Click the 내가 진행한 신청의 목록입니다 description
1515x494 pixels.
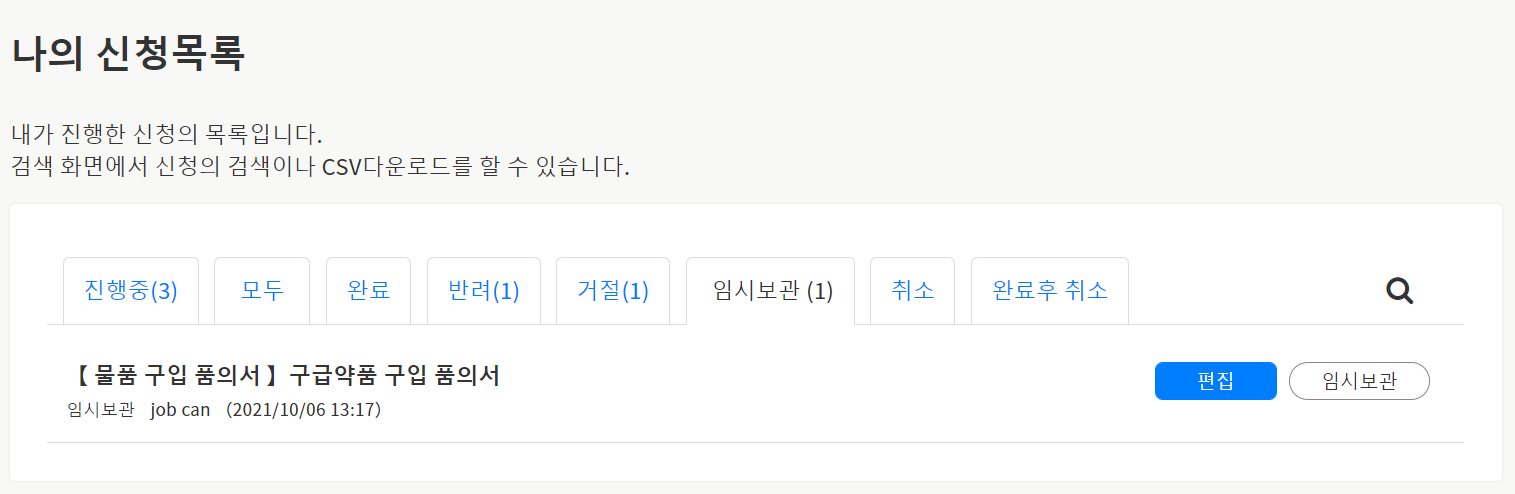click(166, 134)
